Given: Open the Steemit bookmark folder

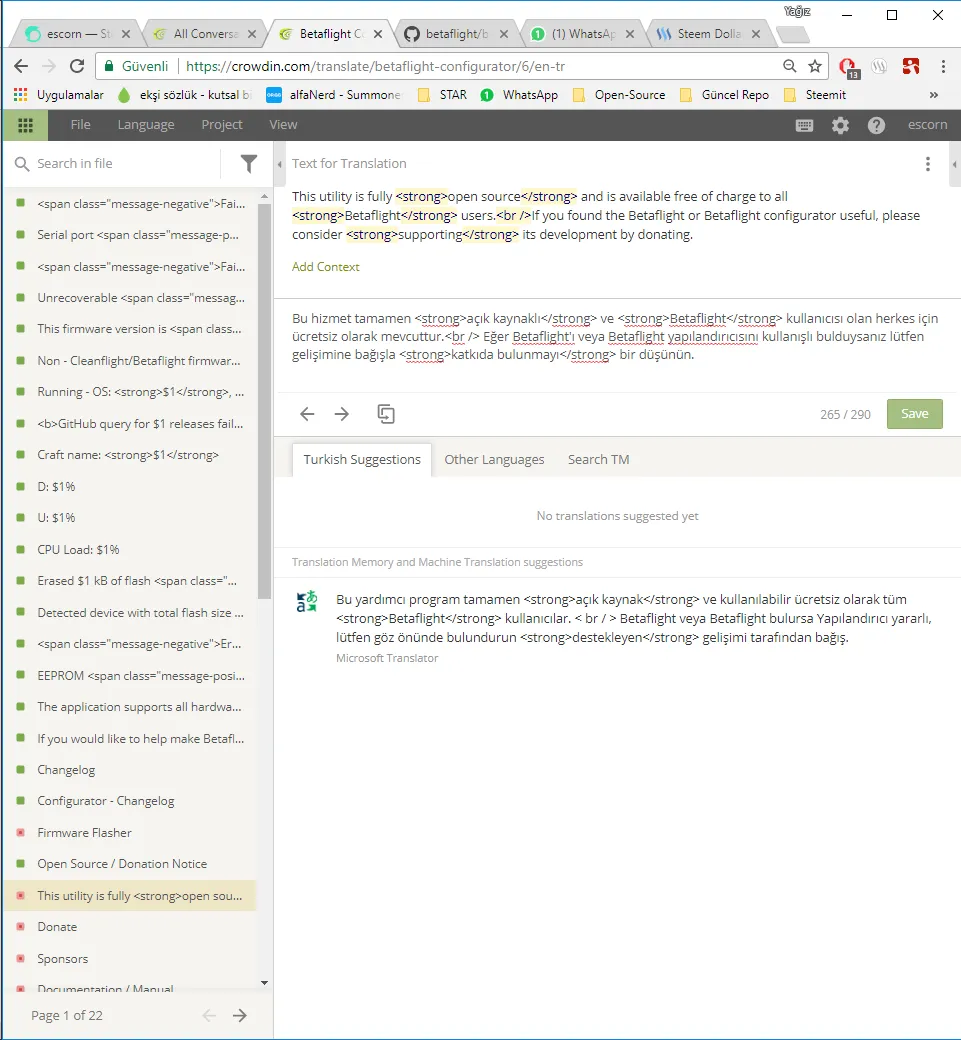Looking at the screenshot, I should 815,95.
